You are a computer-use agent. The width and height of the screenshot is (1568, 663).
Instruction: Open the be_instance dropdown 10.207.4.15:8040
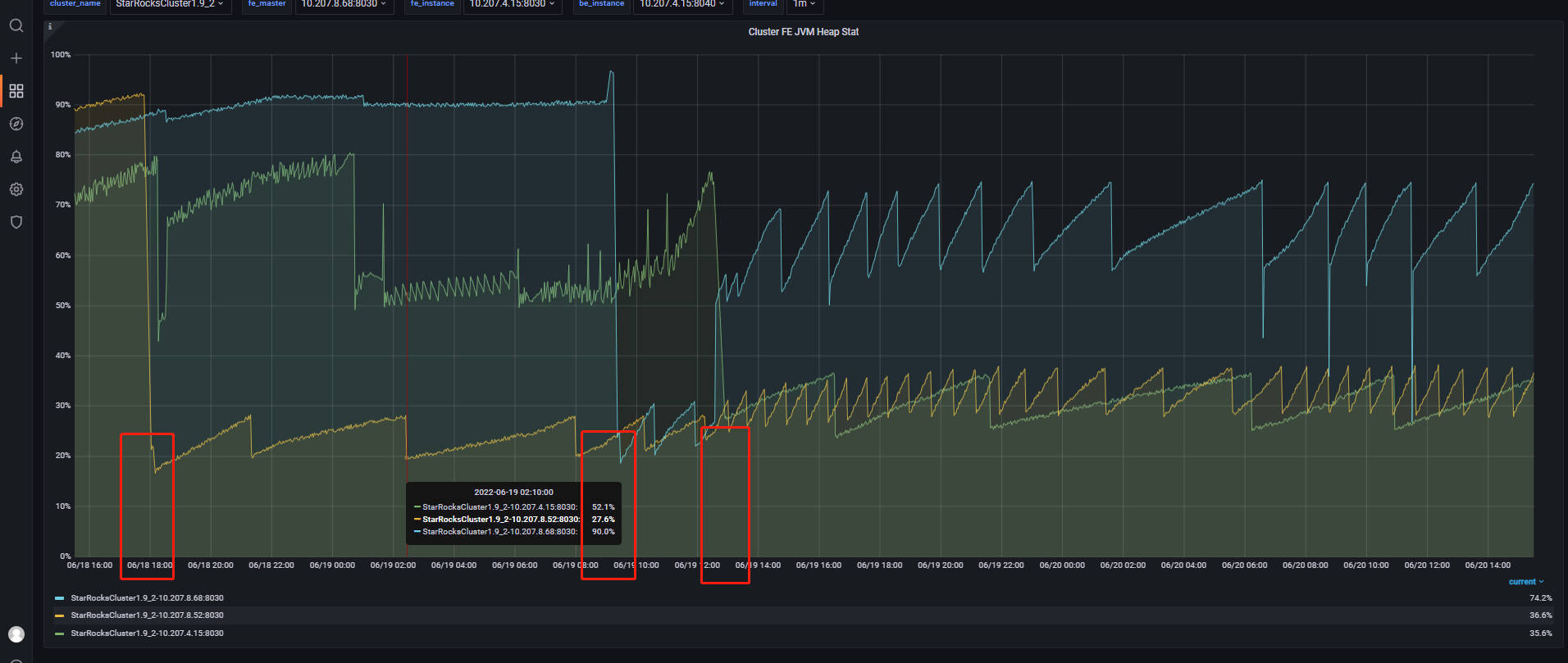(681, 4)
